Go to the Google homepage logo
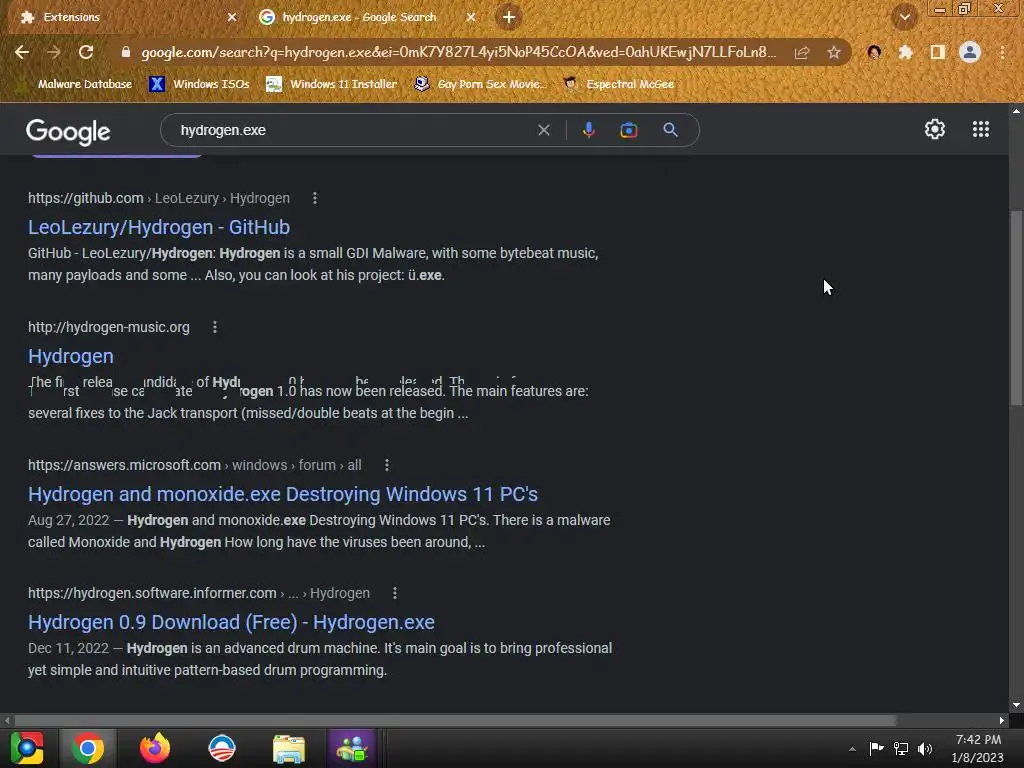Viewport: 1024px width, 768px height. (68, 132)
